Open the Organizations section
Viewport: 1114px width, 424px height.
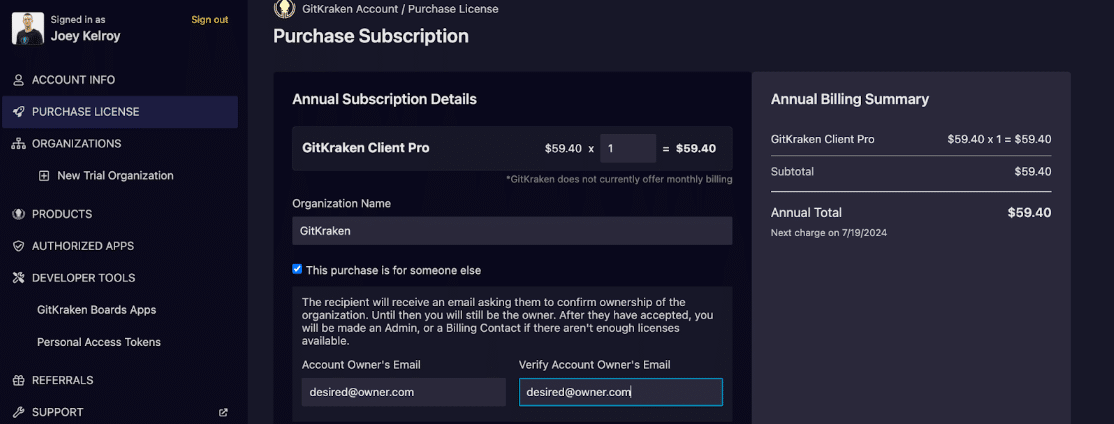tap(76, 144)
